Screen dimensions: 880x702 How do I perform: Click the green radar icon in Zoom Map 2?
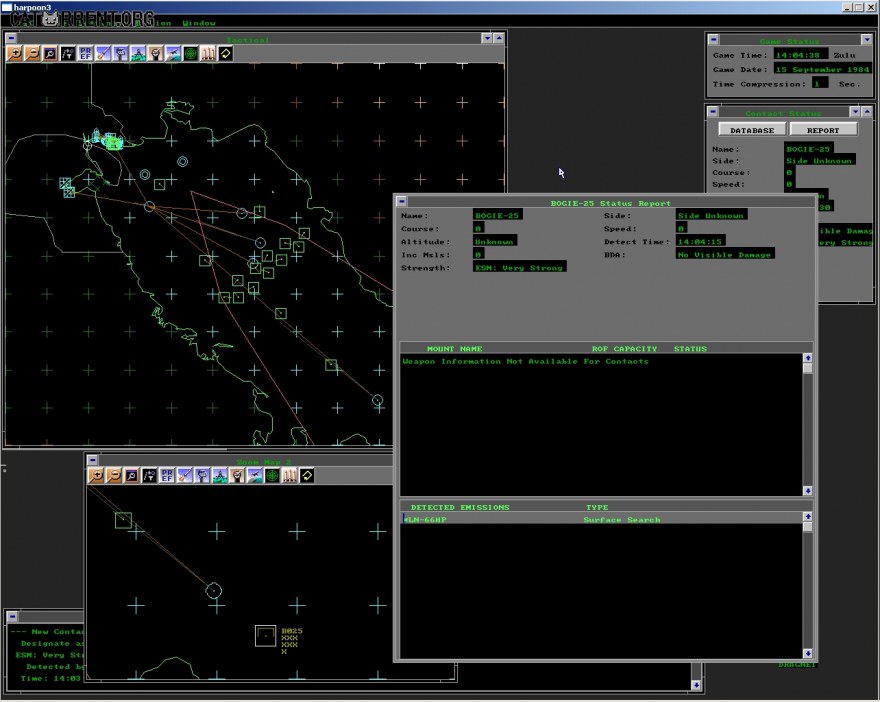(272, 475)
